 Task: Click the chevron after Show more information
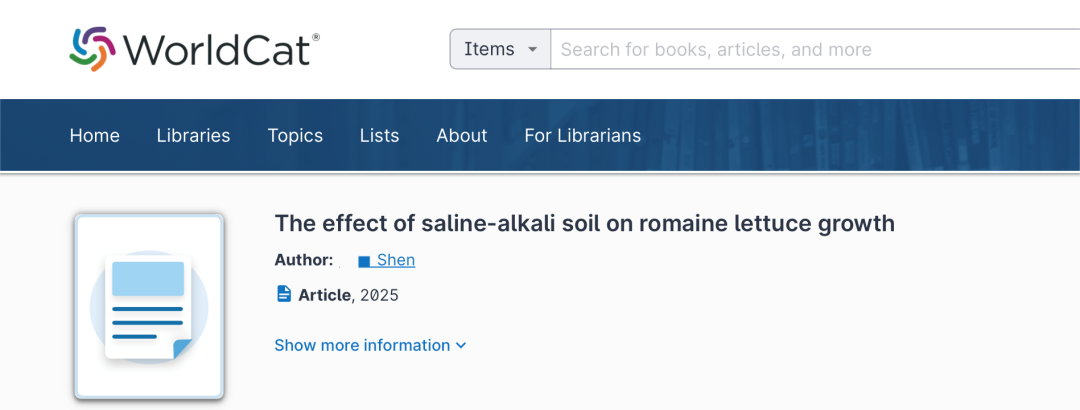[x=461, y=345]
